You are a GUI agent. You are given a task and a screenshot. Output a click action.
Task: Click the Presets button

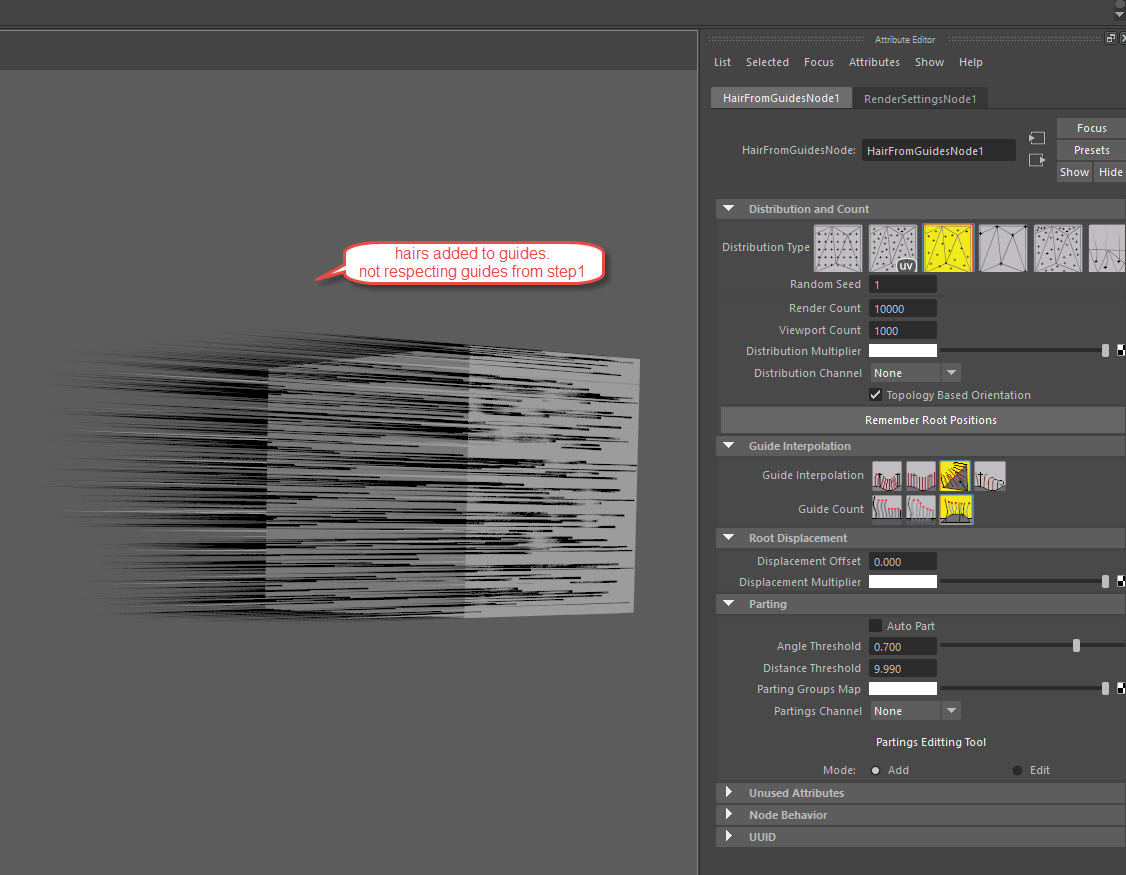tap(1091, 150)
